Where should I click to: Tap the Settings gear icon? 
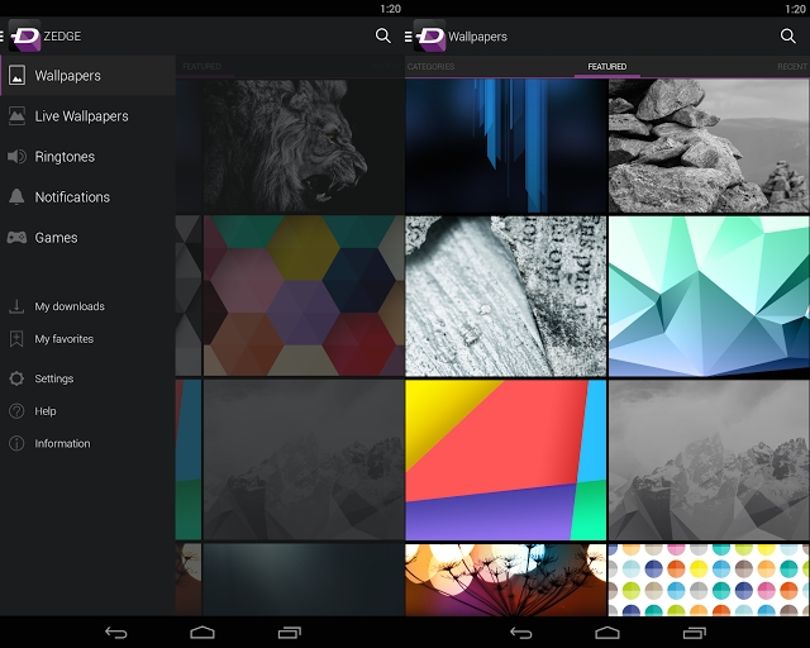coord(17,378)
